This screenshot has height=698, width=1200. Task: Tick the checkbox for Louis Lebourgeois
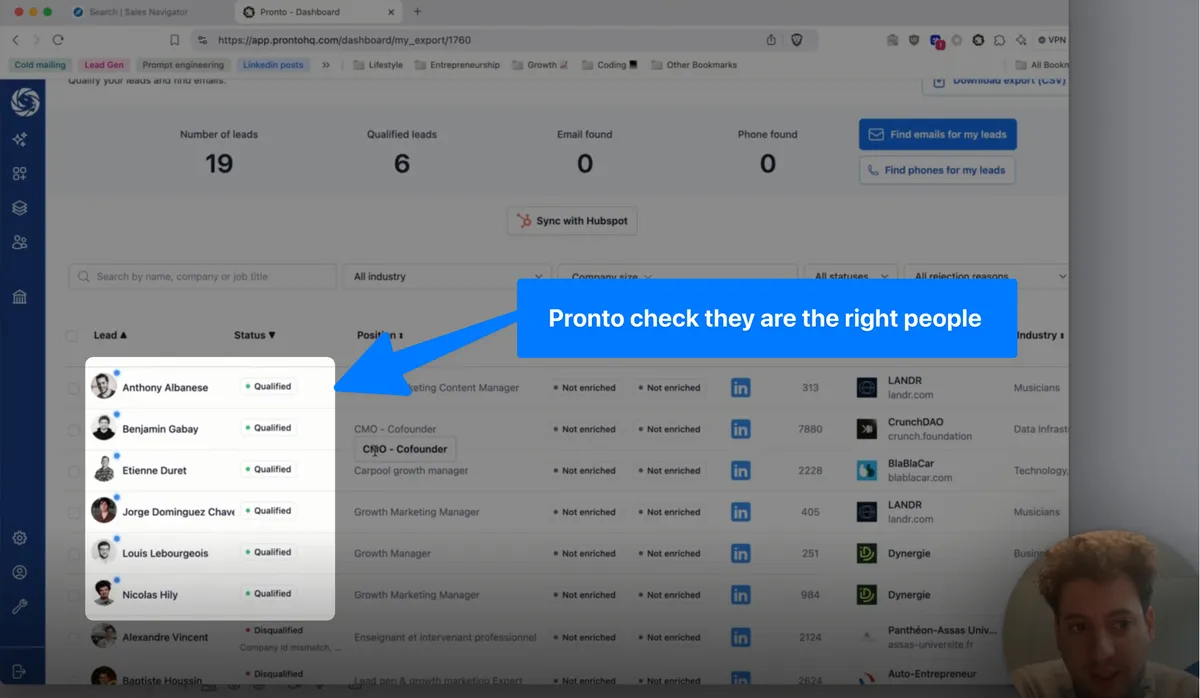73,554
